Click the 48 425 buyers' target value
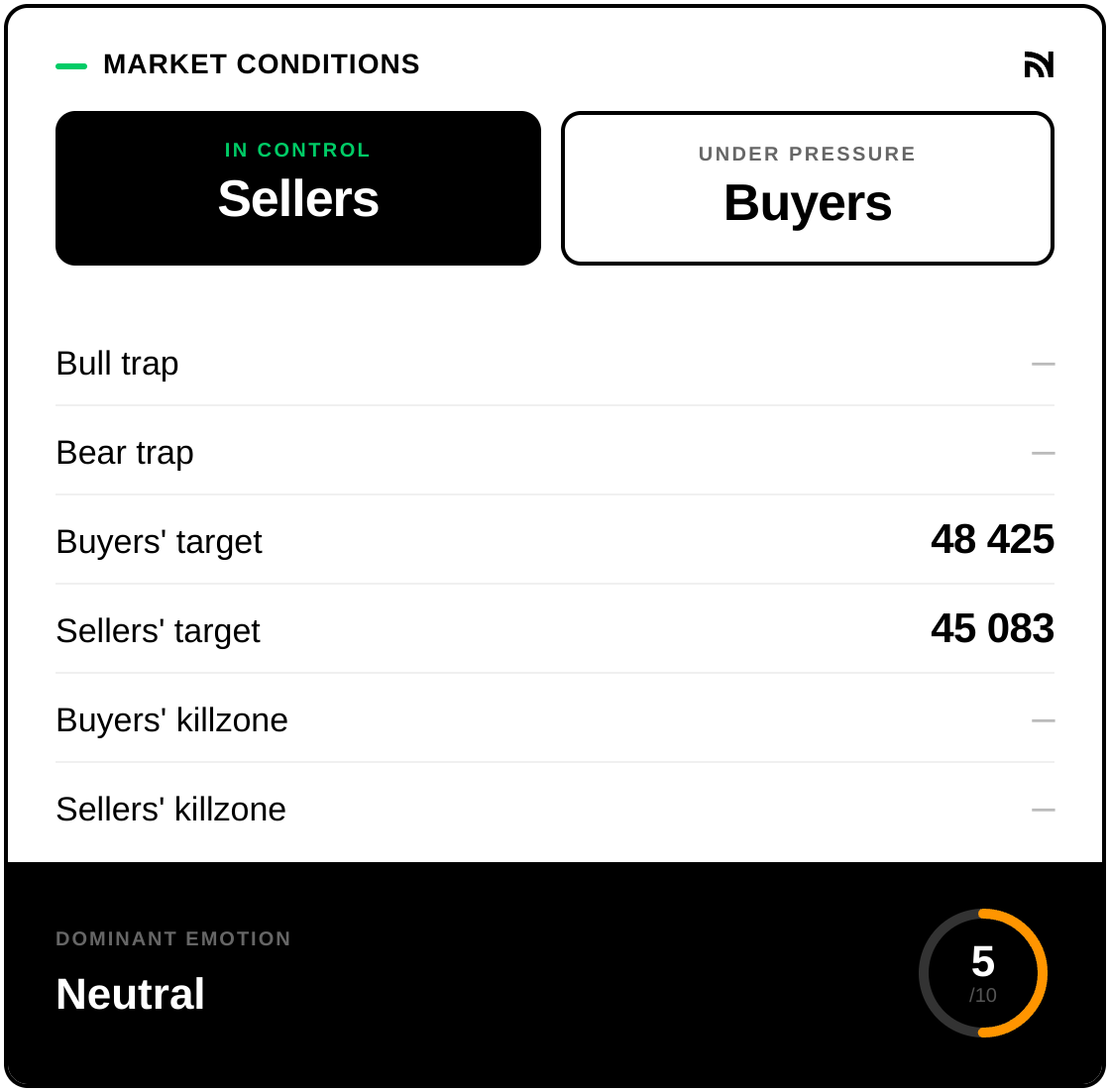1110x1092 pixels. click(992, 540)
